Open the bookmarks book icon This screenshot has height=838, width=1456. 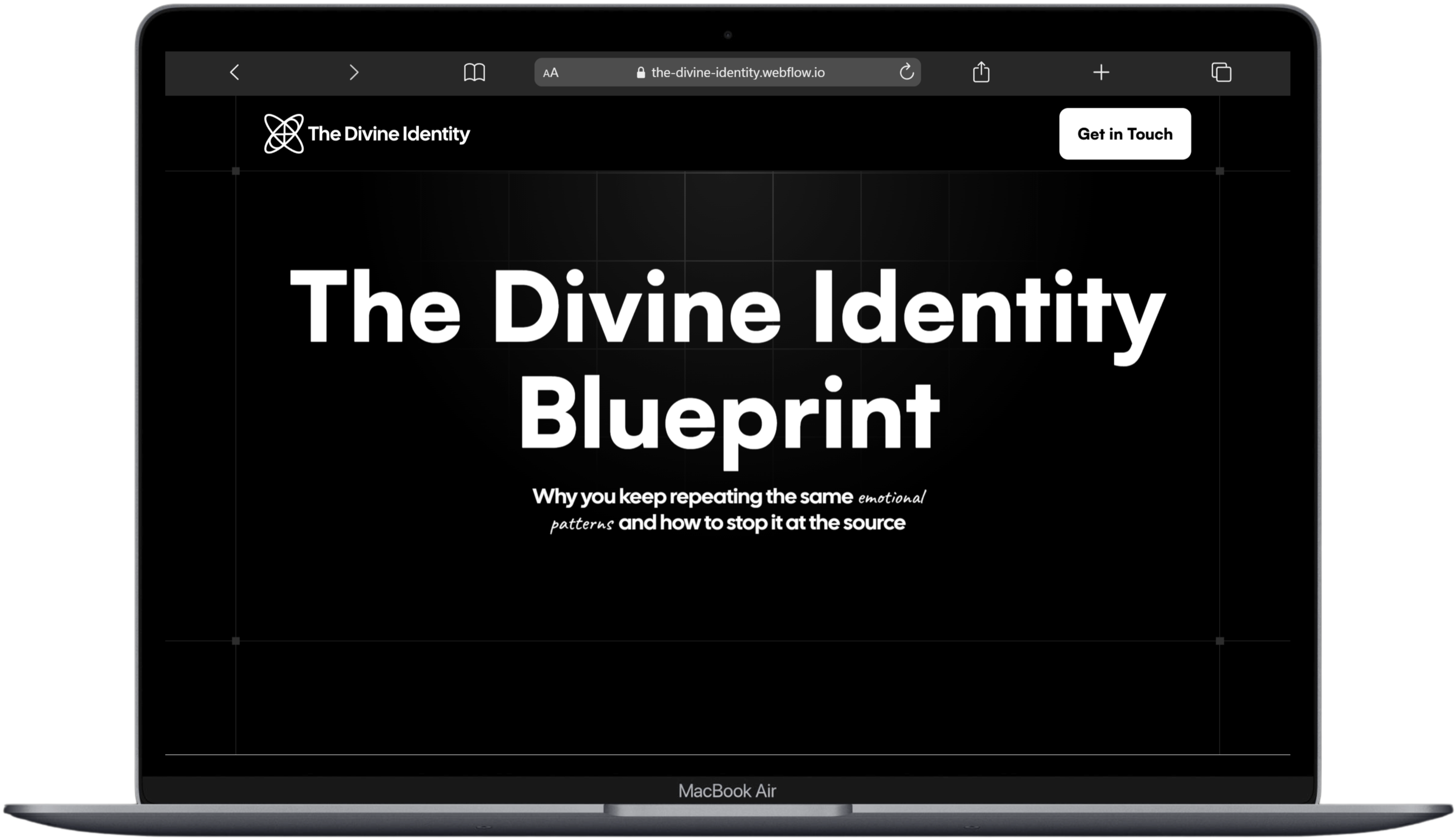pos(474,72)
